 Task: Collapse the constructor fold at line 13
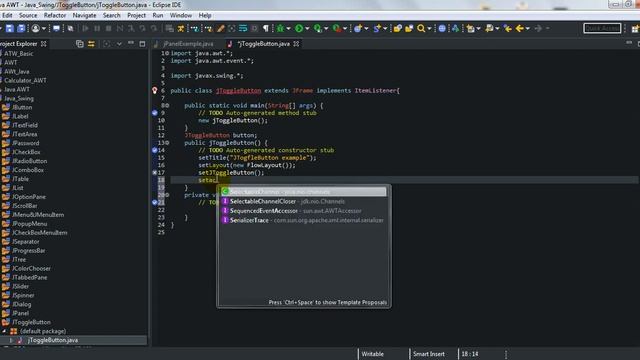pyautogui.click(x=167, y=143)
